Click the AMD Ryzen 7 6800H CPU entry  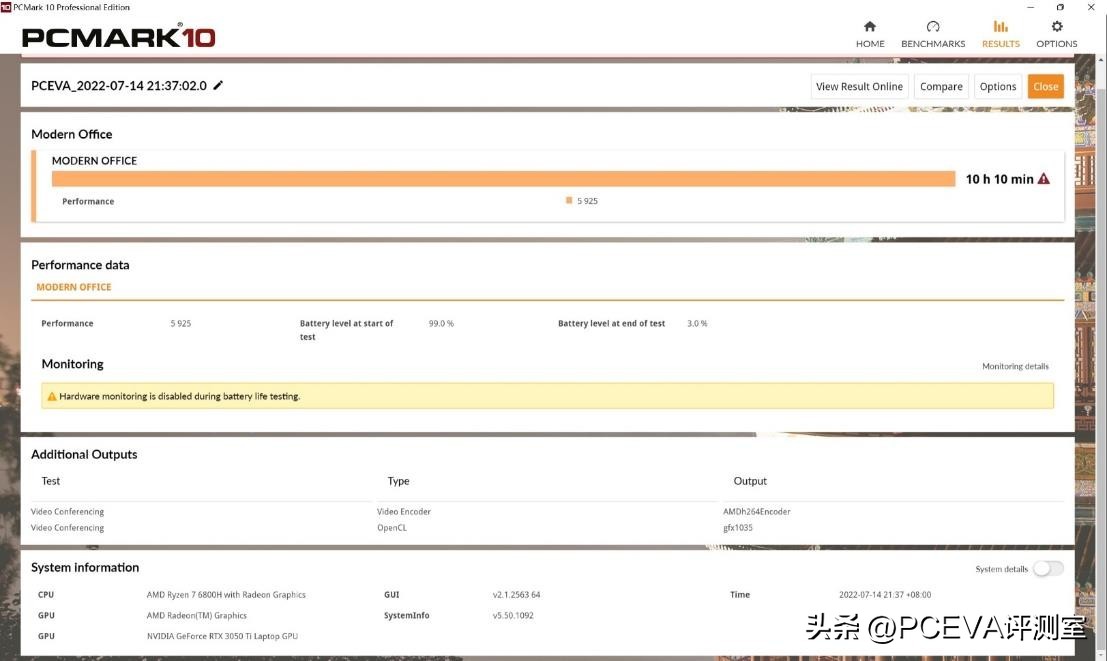tap(226, 595)
